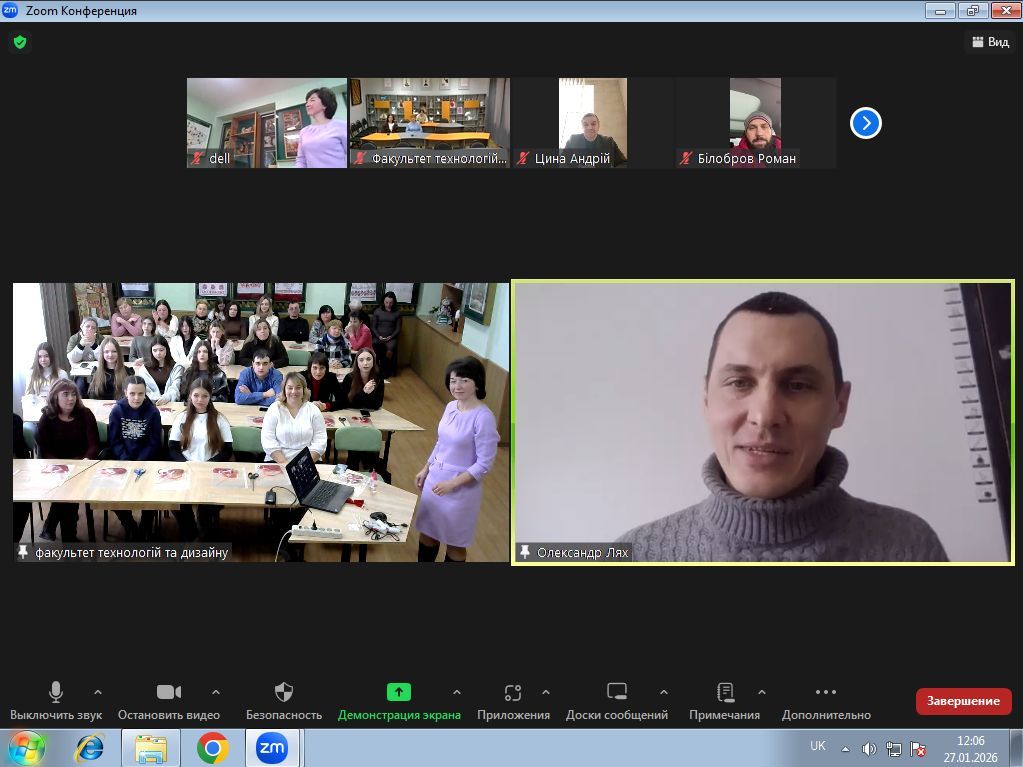The width and height of the screenshot is (1023, 767).
Task: Expand video options arrow next to camera
Action: (216, 692)
